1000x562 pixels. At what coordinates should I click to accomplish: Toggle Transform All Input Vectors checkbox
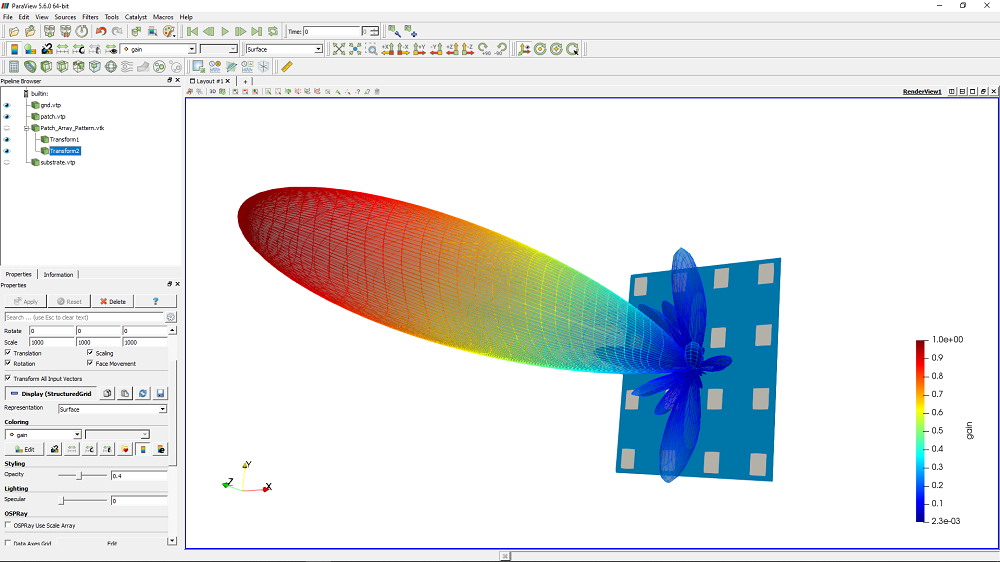point(8,378)
